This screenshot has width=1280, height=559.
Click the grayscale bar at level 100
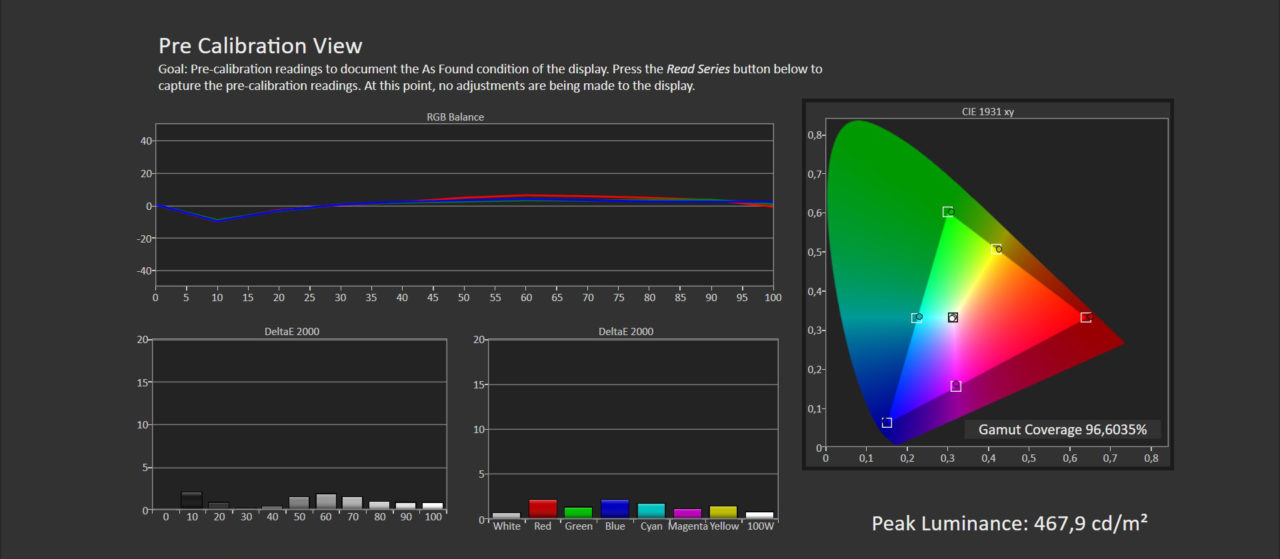(x=432, y=506)
